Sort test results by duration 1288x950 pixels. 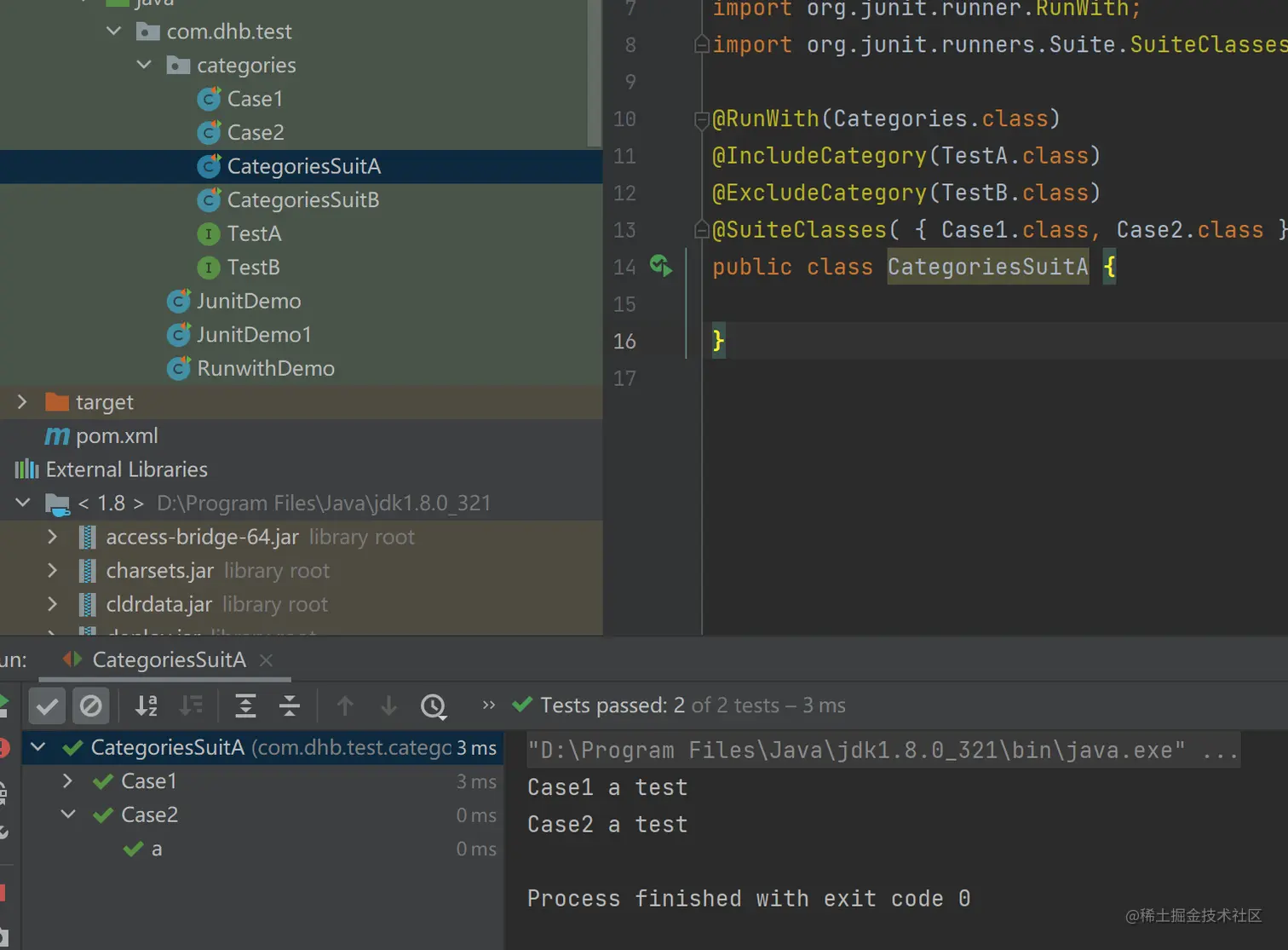[191, 705]
